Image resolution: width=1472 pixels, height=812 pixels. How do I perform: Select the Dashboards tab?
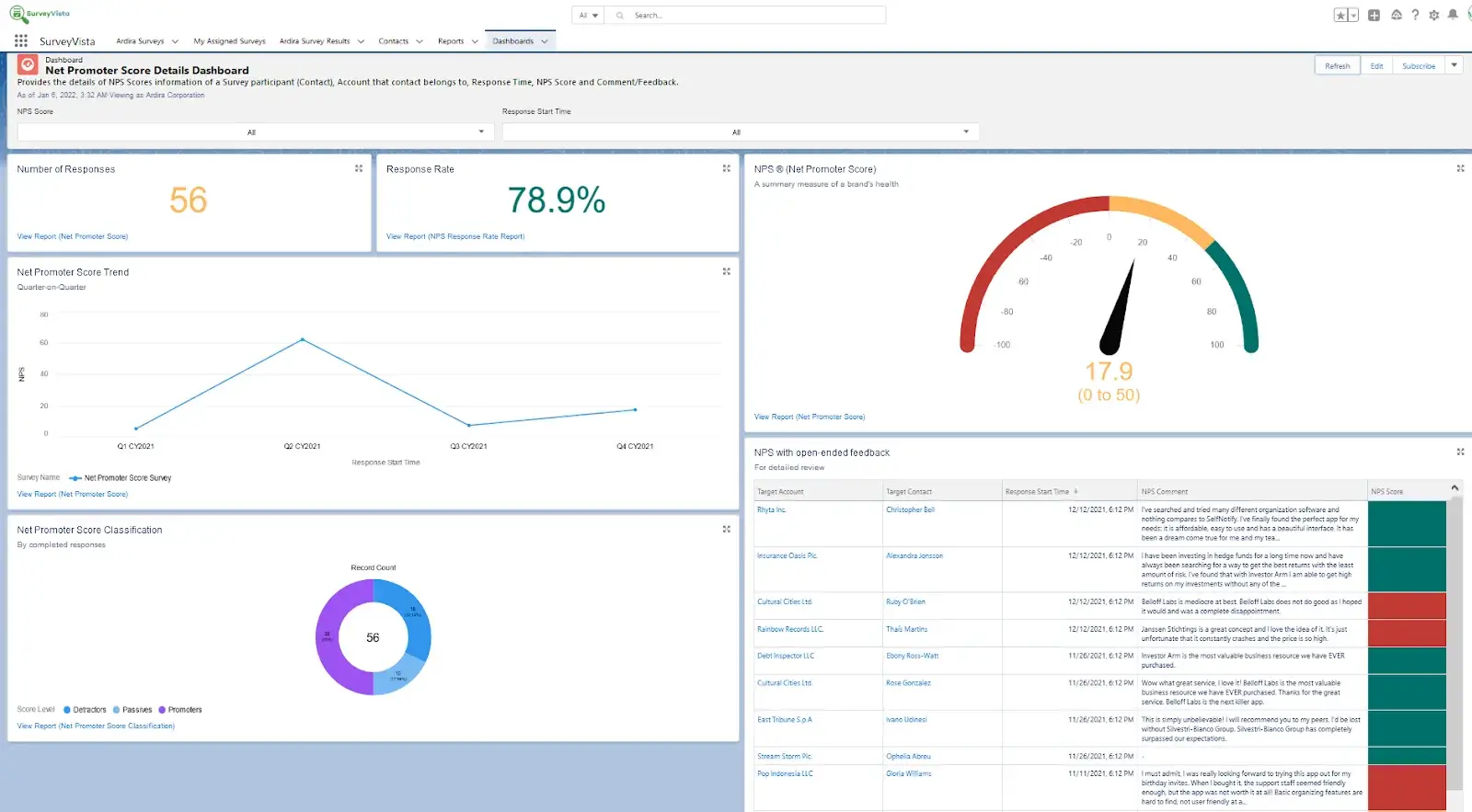[x=512, y=41]
